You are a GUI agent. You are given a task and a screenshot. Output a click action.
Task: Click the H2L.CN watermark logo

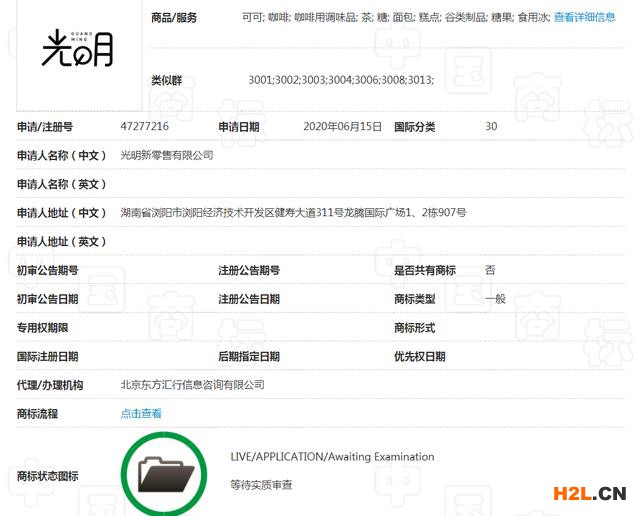(585, 493)
